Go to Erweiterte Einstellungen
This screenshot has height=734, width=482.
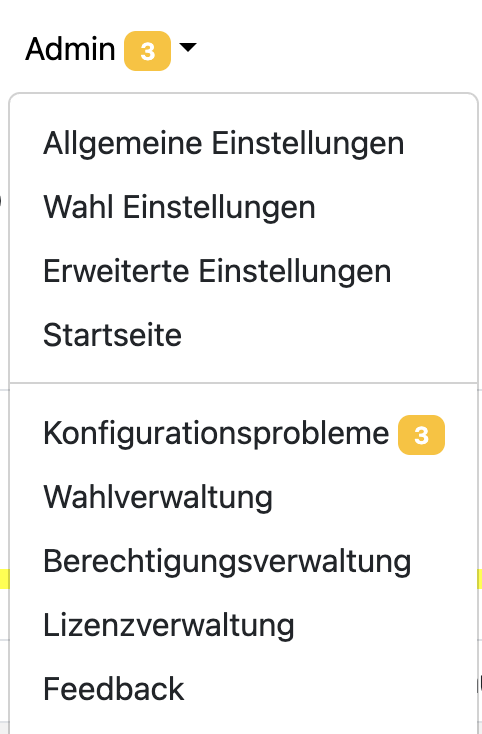243,271
